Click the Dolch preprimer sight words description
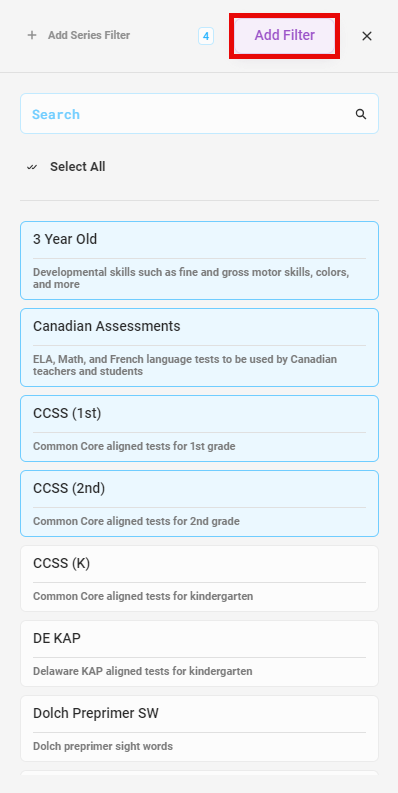The height and width of the screenshot is (793, 398). 103,746
